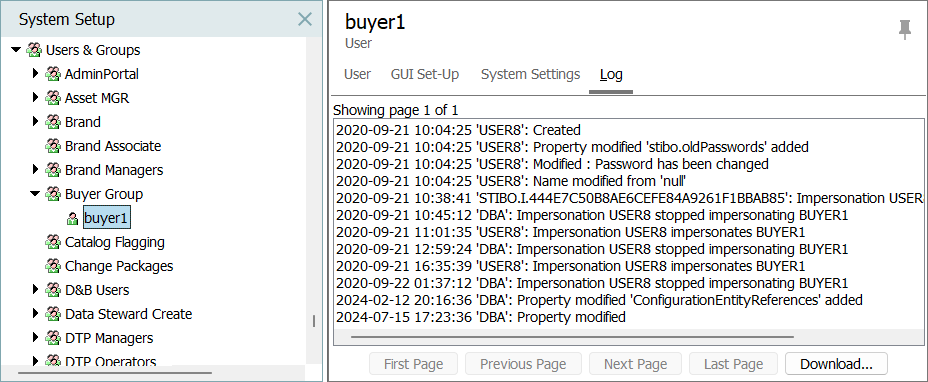Click the Catalog Flagging group icon

click(53, 242)
